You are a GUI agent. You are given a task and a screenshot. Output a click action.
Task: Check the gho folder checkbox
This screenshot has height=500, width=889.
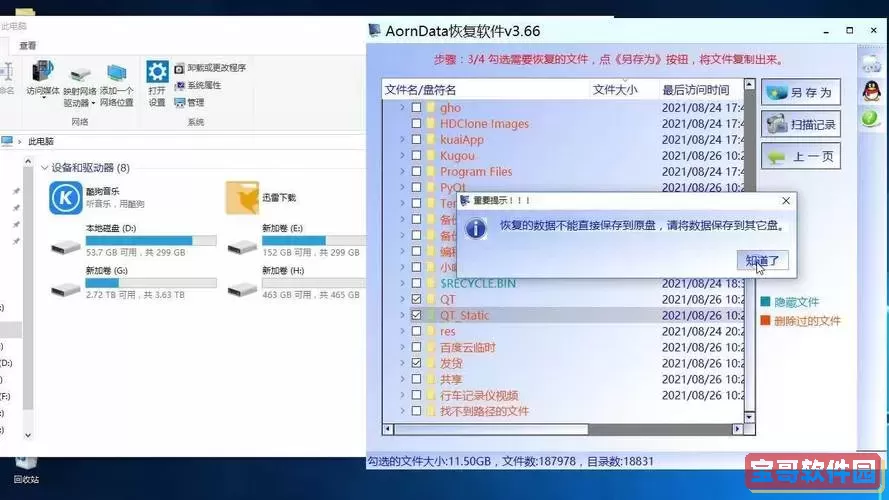[x=416, y=107]
